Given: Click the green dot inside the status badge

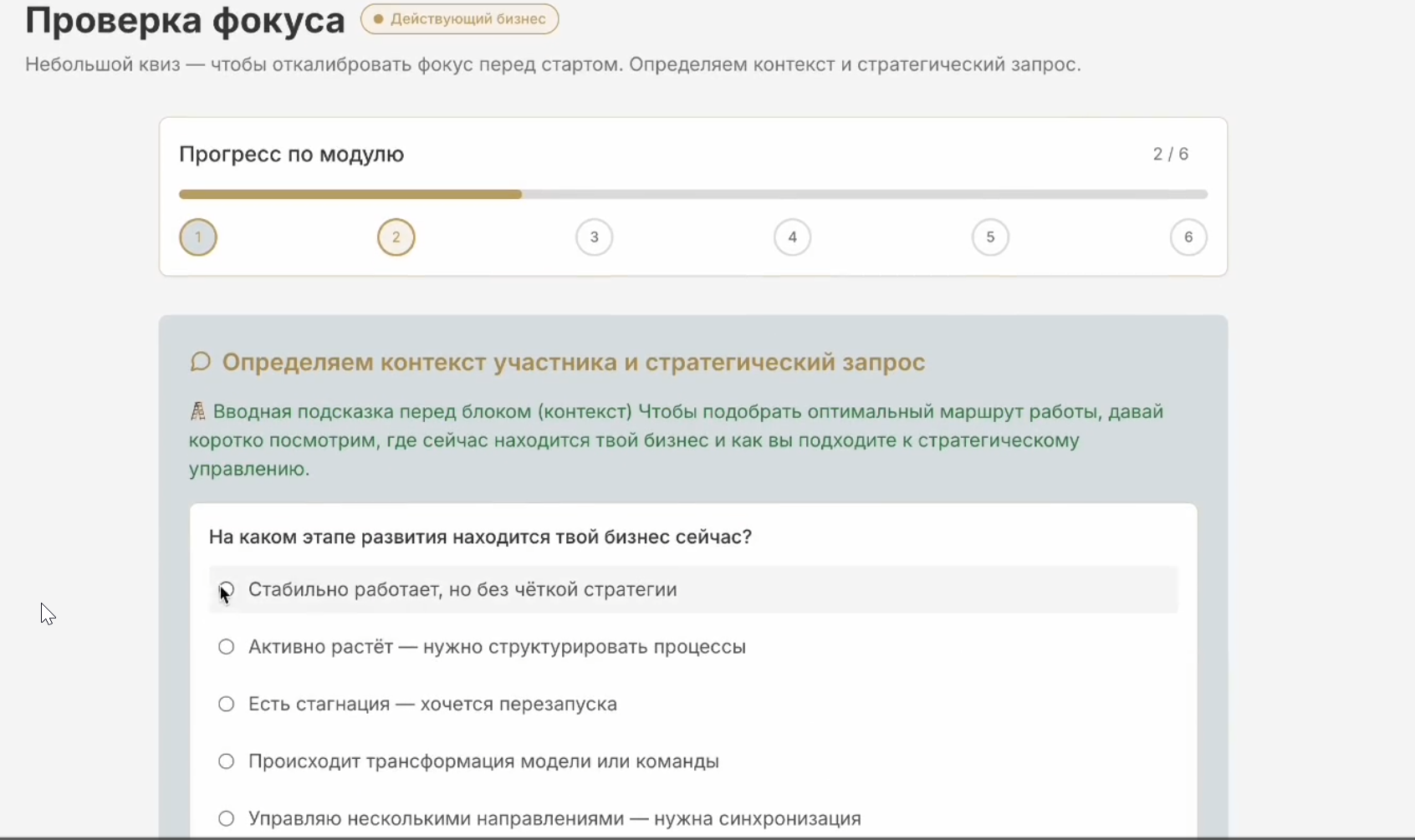Looking at the screenshot, I should (x=380, y=19).
